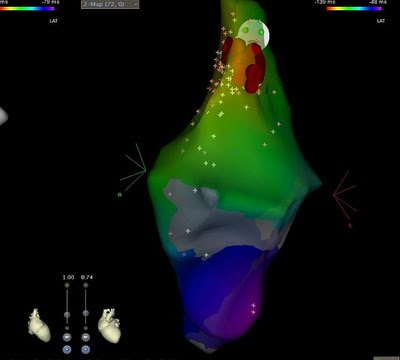This screenshot has height=360, width=400.
Task: Click gray chevron button under 0.74 slider
Action: coord(86,337)
